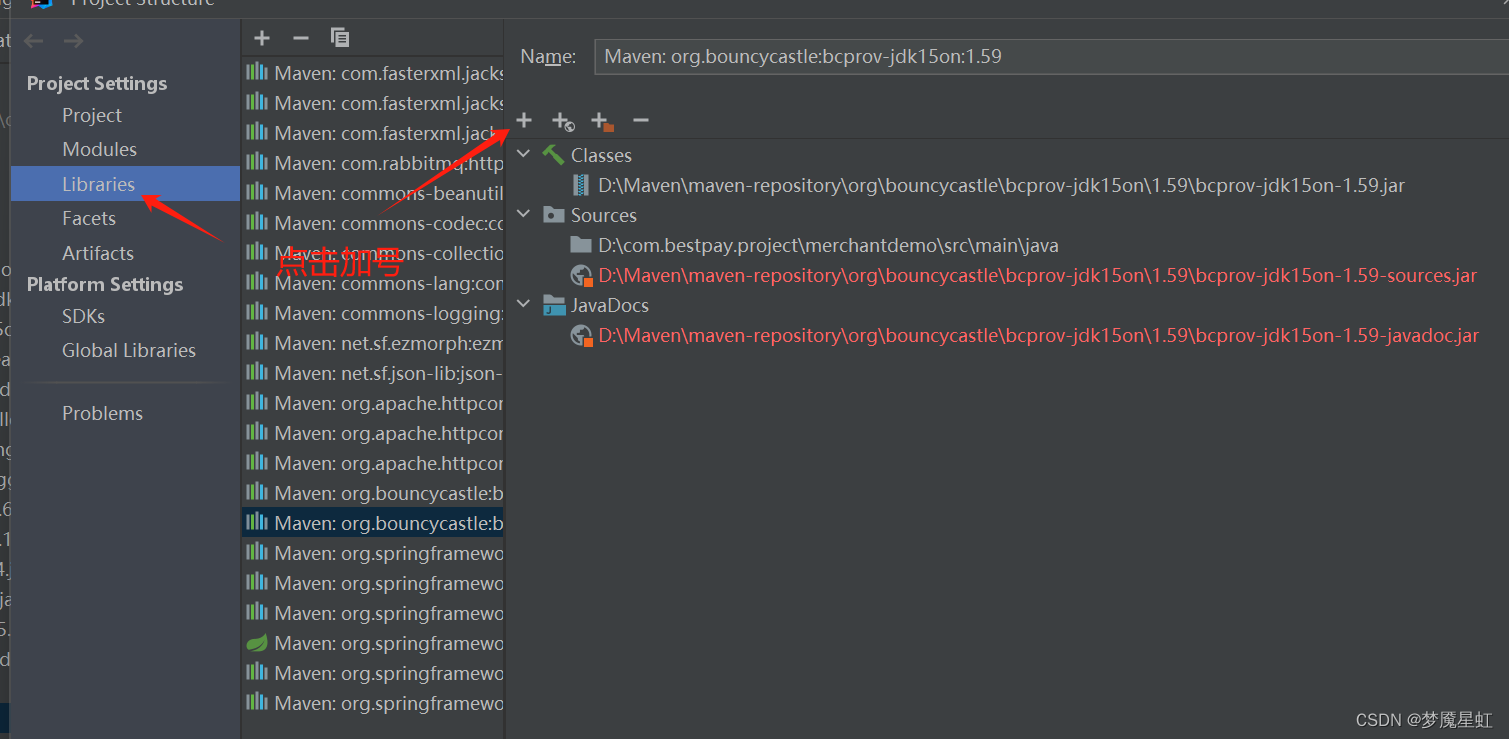Open Modules settings page

[99, 149]
